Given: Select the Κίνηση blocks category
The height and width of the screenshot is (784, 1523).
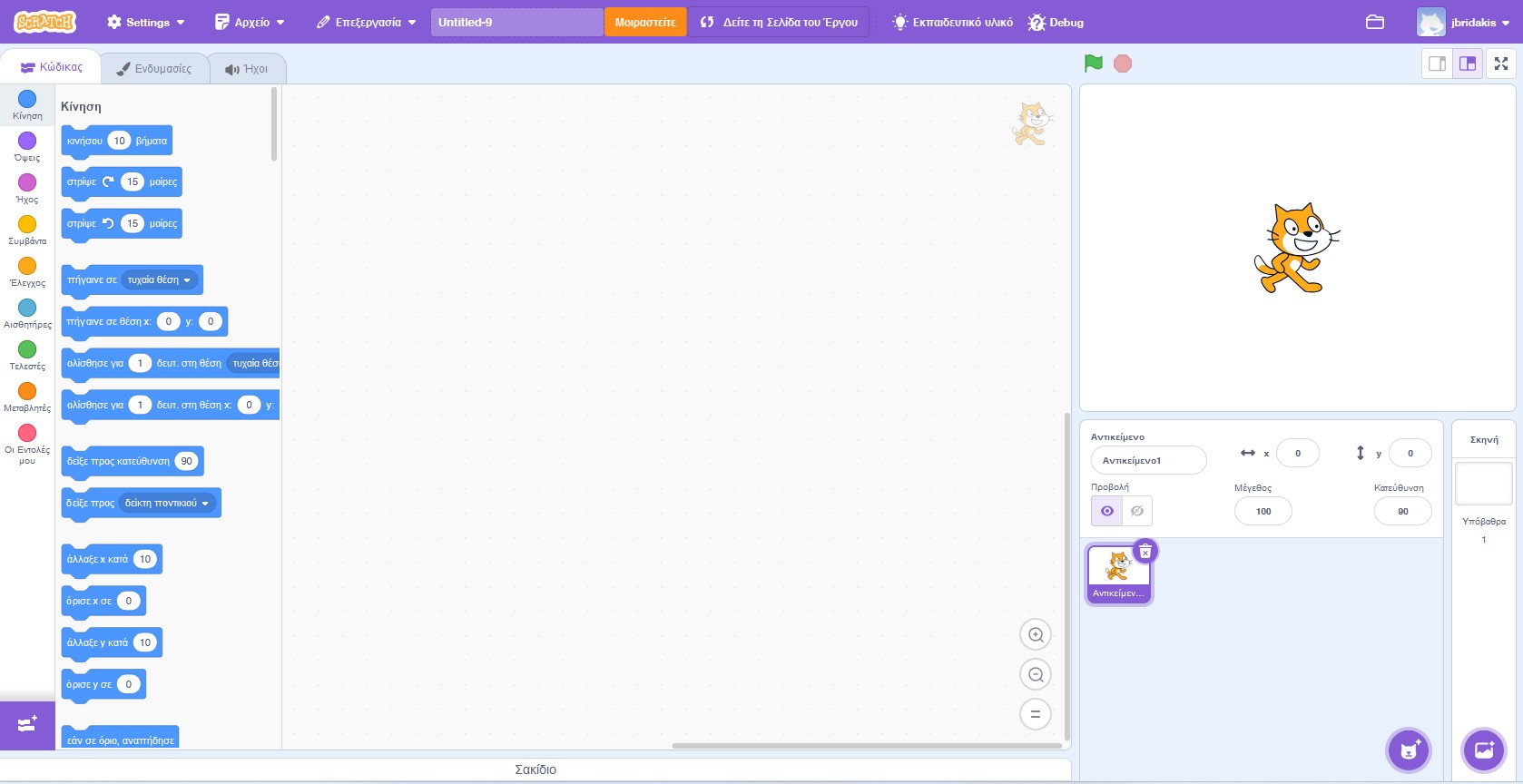Looking at the screenshot, I should (27, 105).
